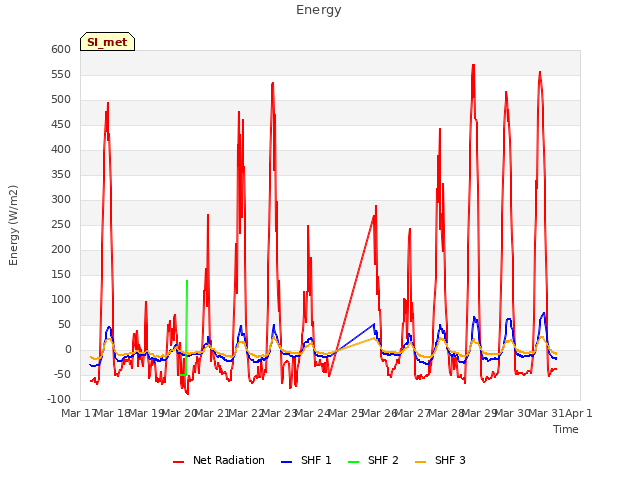640x480 pixels.
Task: Click the Time x-axis label
Action: pyautogui.click(x=566, y=429)
